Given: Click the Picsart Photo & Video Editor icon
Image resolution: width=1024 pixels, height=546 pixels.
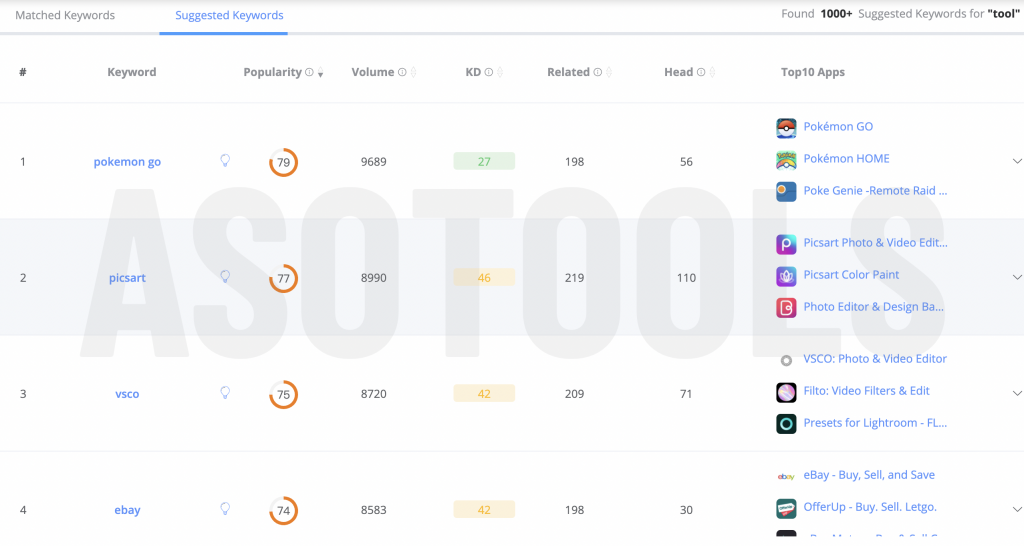Looking at the screenshot, I should 786,244.
